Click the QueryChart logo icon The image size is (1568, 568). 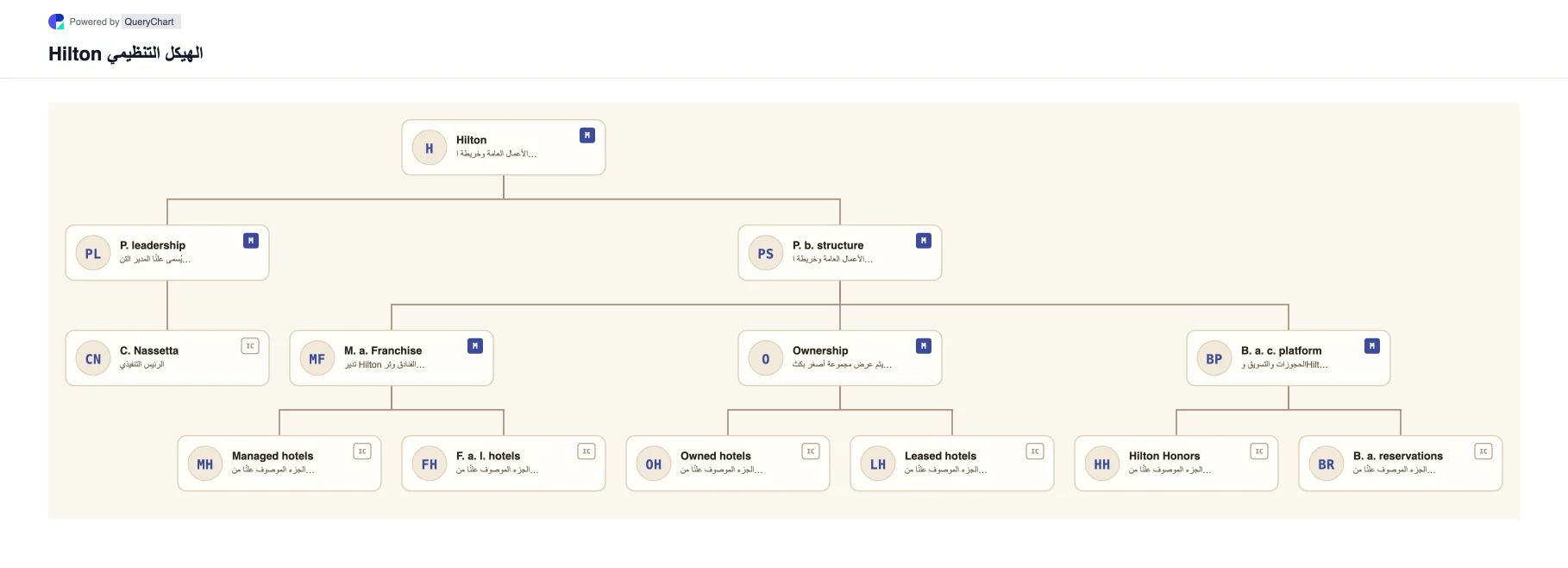56,22
